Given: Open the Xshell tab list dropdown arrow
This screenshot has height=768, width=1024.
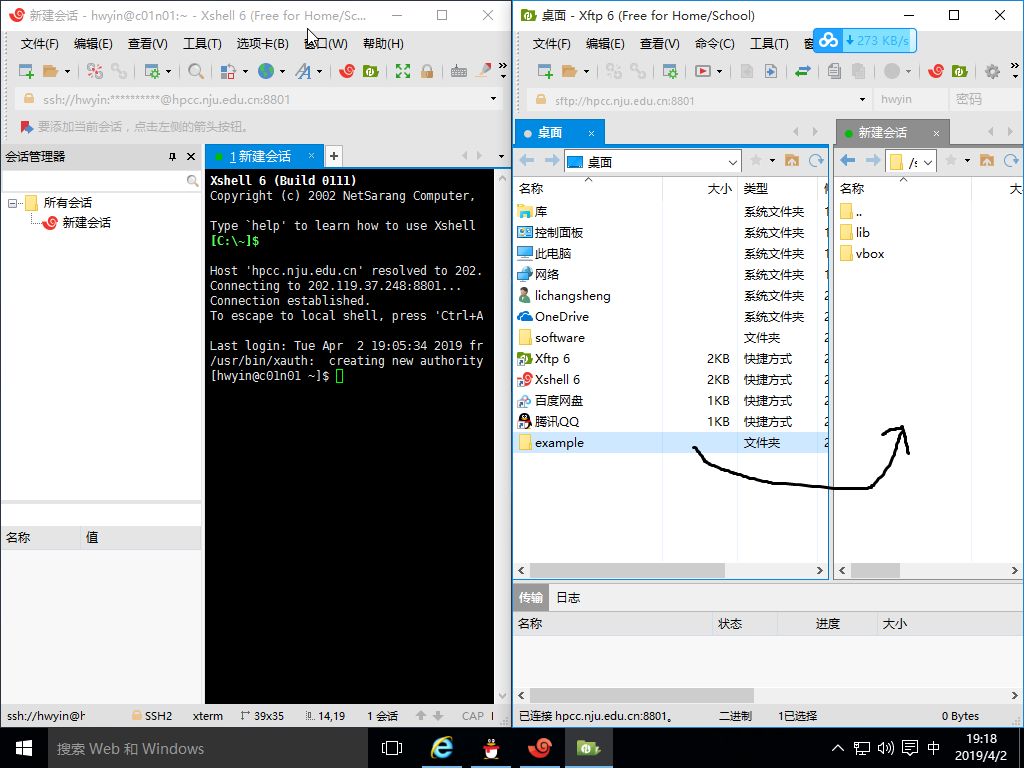Looking at the screenshot, I should [502, 157].
